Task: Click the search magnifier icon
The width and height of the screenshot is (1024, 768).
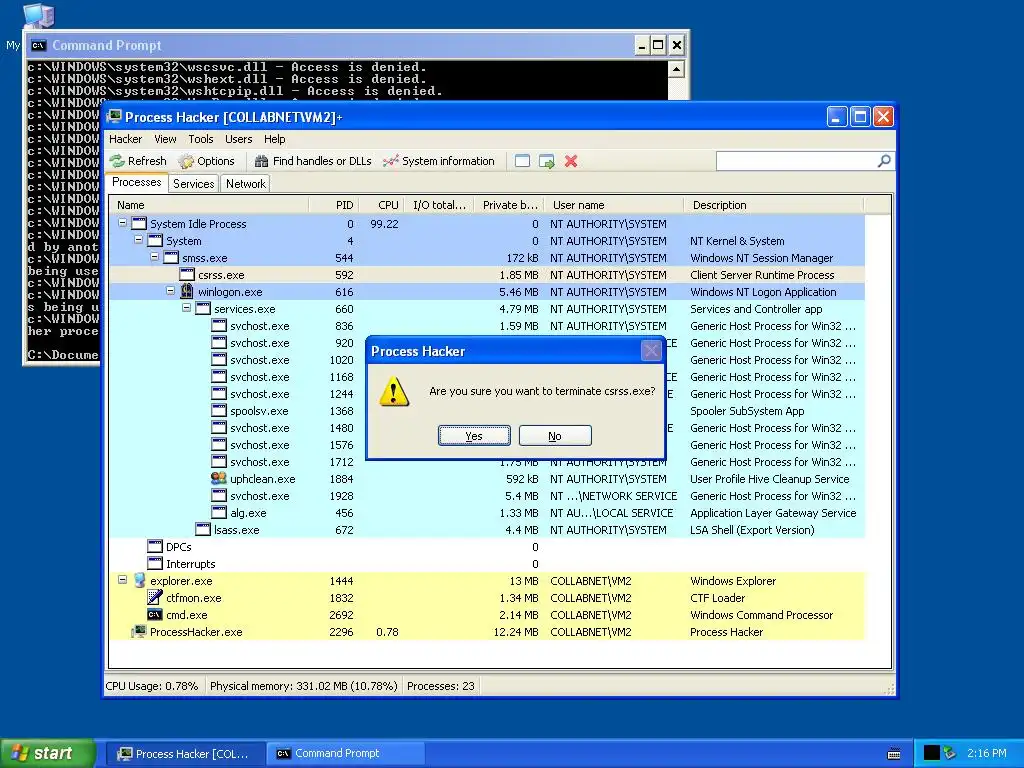Action: click(884, 161)
